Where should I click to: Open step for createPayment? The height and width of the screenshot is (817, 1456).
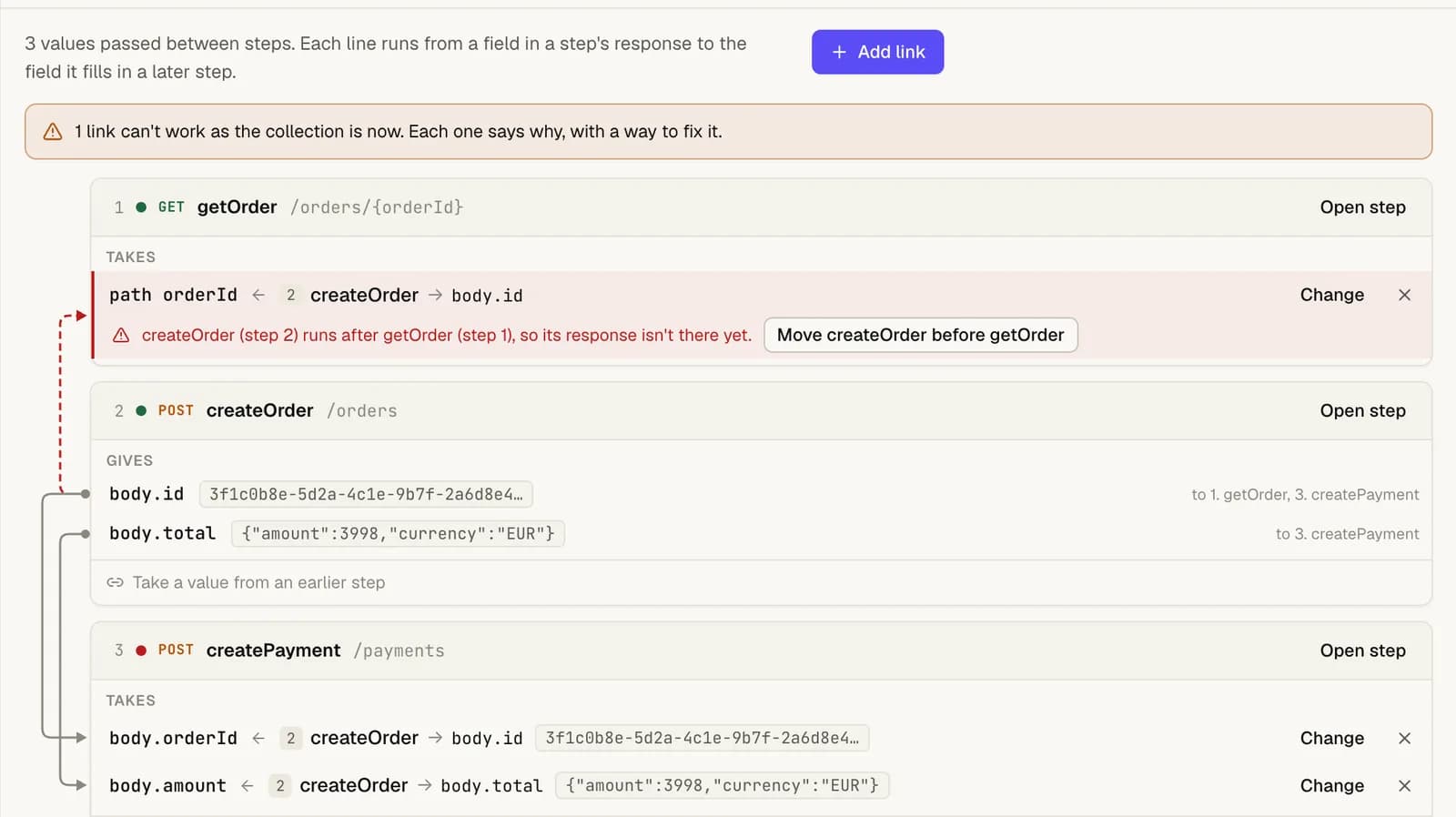1362,651
